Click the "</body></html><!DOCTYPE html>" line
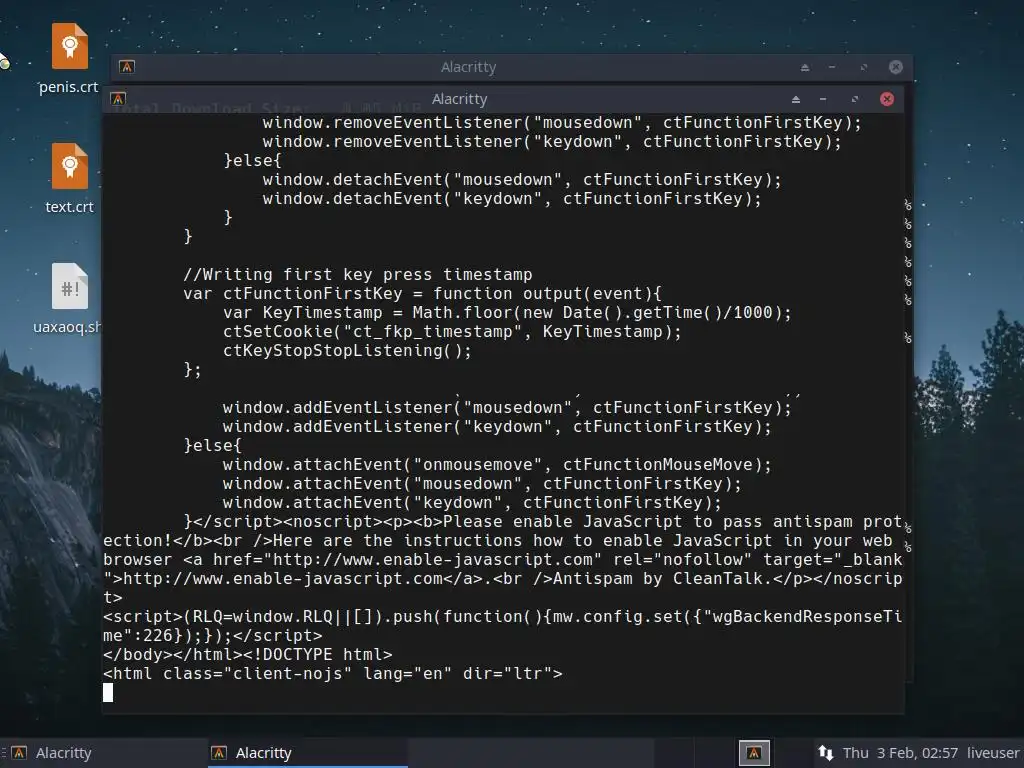Viewport: 1024px width, 768px height. (x=248, y=654)
